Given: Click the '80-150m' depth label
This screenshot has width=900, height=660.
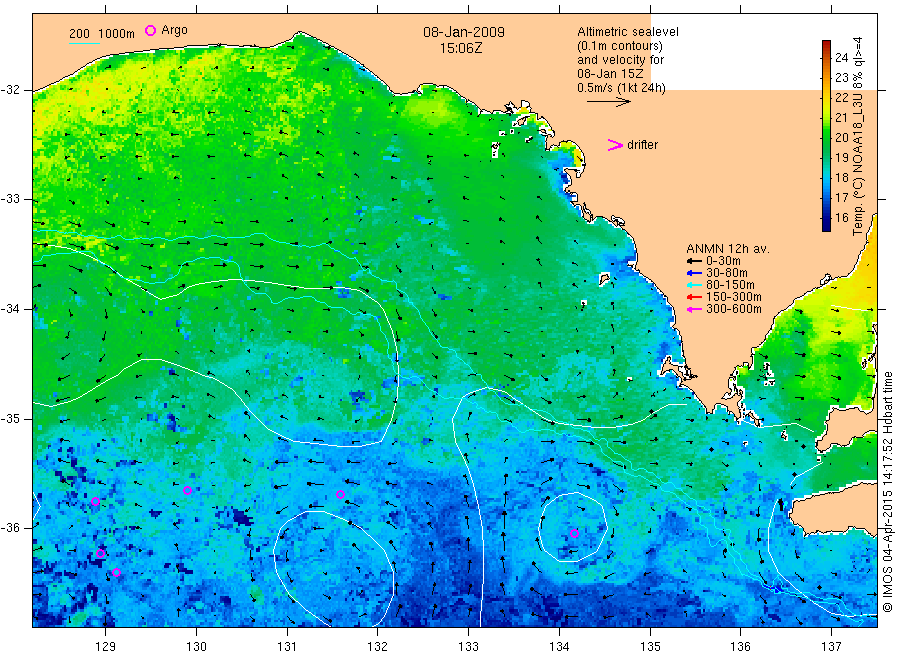Looking at the screenshot, I should 730,285.
